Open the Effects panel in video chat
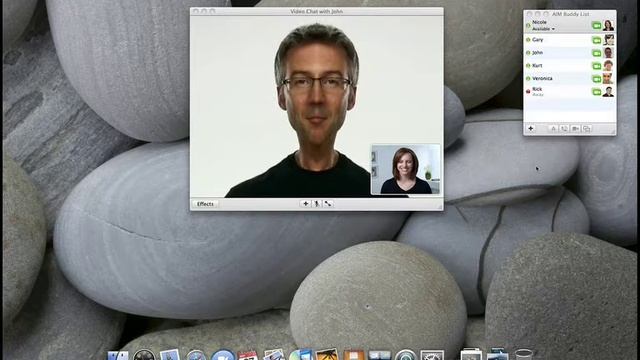 tap(205, 204)
